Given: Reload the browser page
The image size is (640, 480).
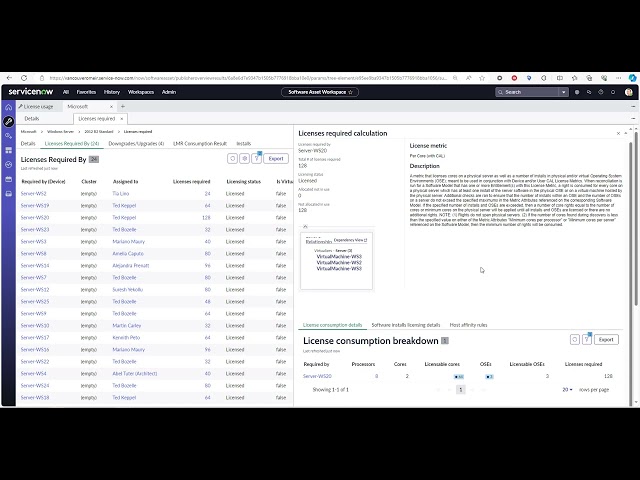Looking at the screenshot, I should point(24,78).
